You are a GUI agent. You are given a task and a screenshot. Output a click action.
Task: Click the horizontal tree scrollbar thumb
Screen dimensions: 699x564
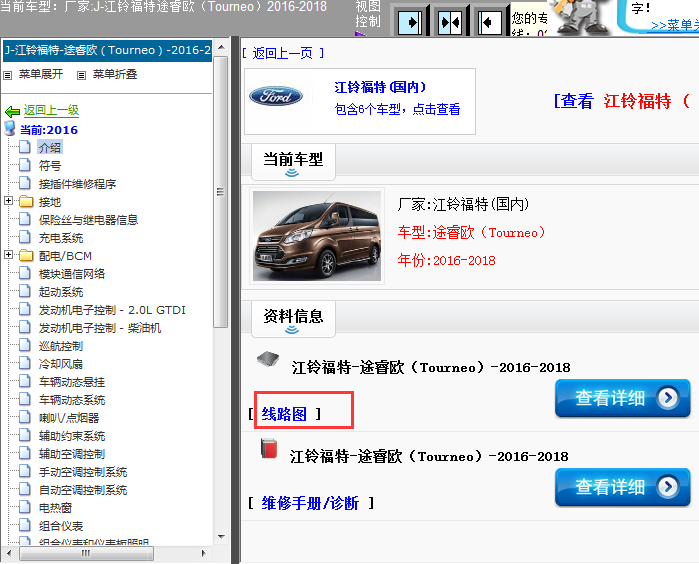86,553
